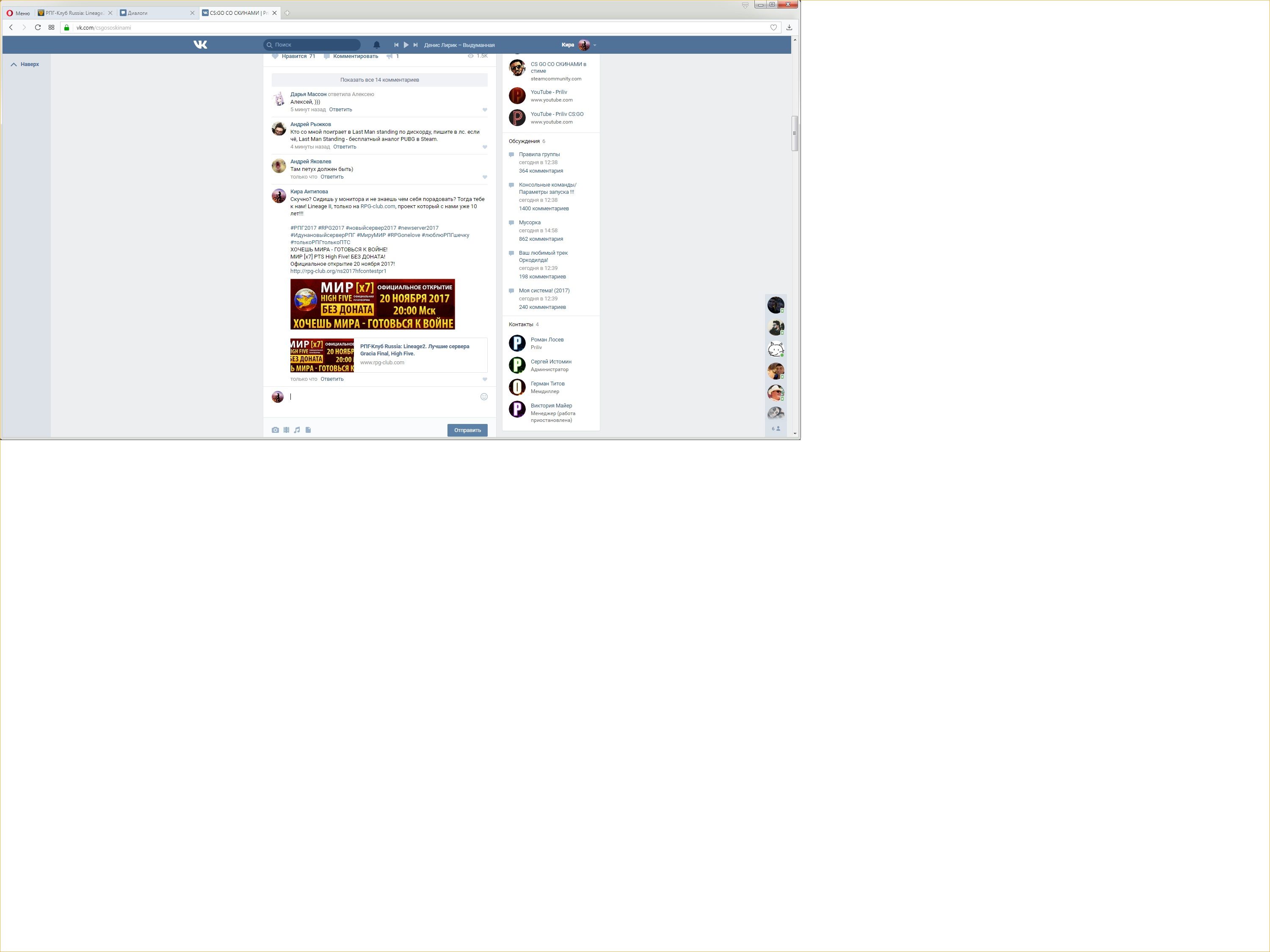Attach a video to the comment
1270x952 pixels.
pyautogui.click(x=286, y=430)
